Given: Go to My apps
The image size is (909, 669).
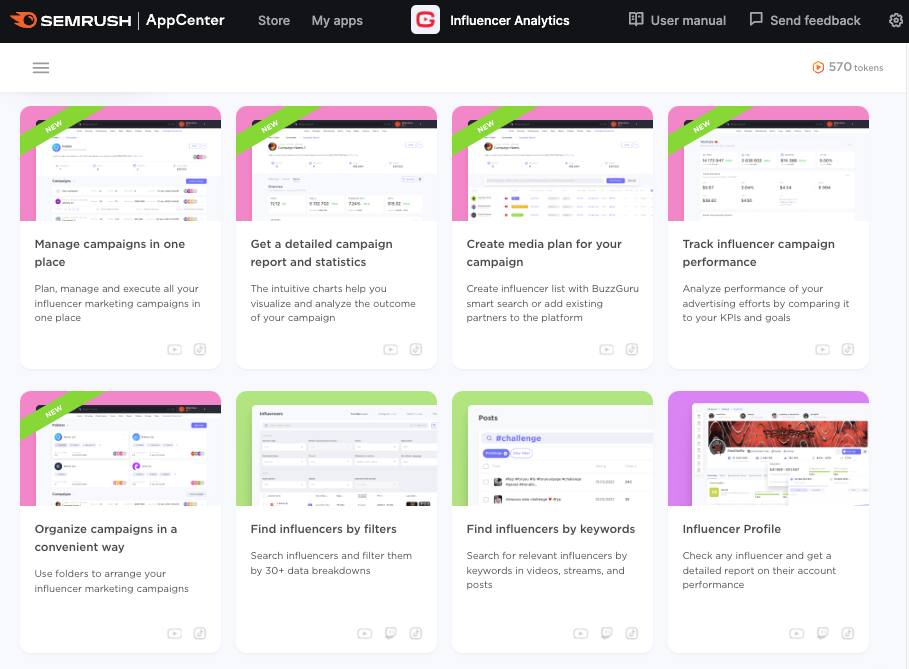Looking at the screenshot, I should 337,20.
